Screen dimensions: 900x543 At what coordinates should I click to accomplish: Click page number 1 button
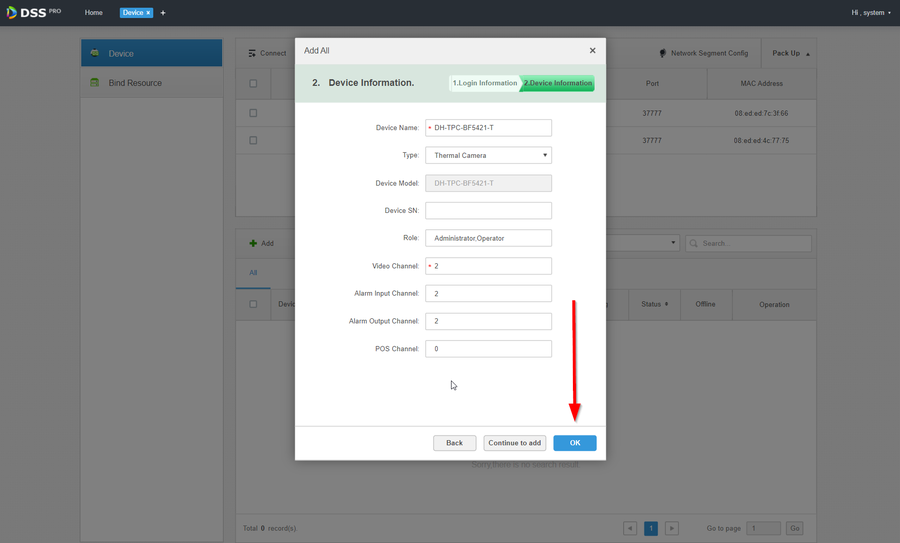tap(651, 528)
